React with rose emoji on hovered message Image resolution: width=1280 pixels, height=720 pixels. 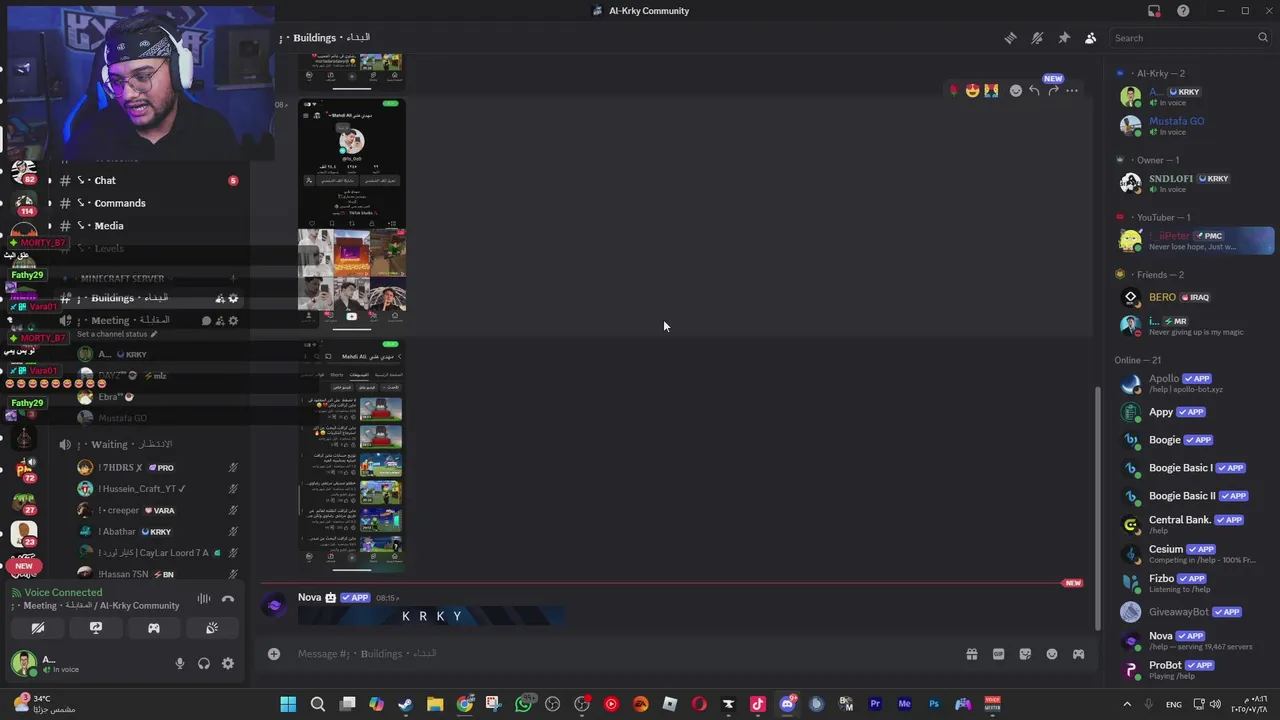point(954,91)
